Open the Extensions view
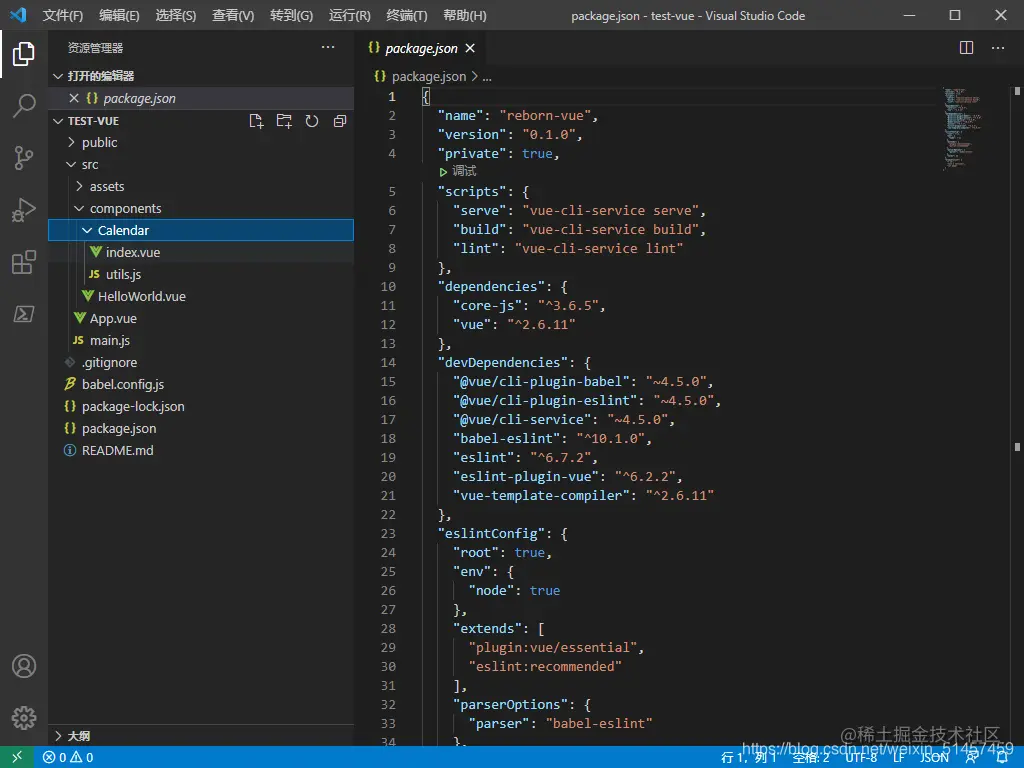The width and height of the screenshot is (1024, 768). 24,263
